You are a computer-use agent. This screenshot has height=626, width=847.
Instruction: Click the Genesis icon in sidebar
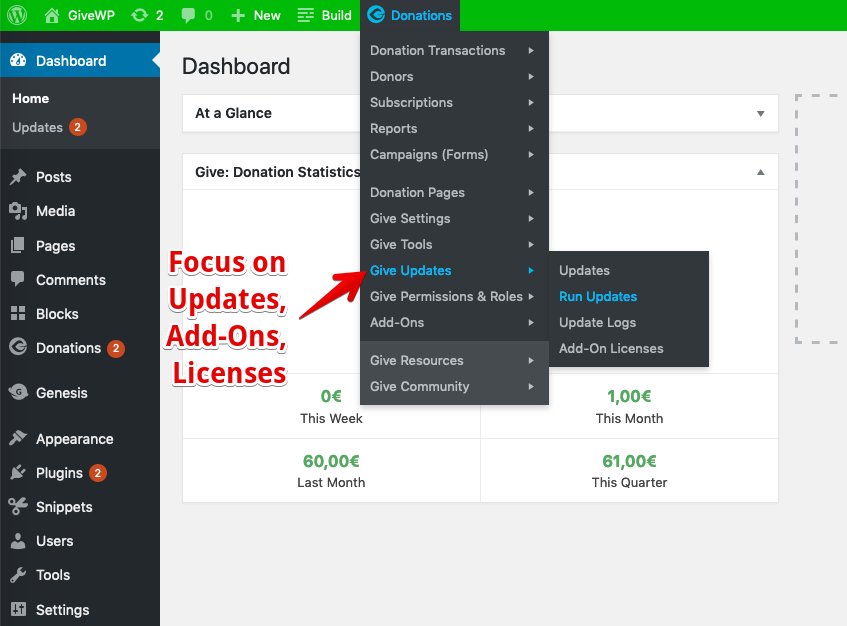tap(18, 392)
